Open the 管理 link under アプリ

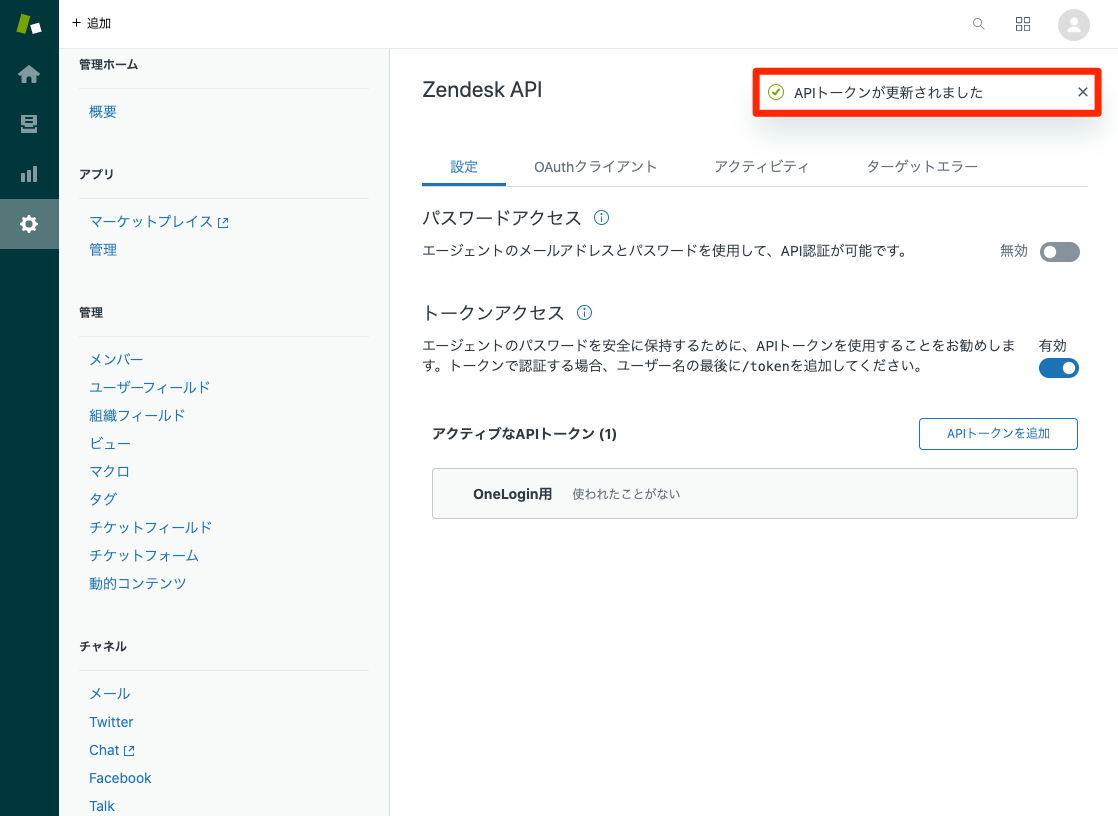click(103, 250)
